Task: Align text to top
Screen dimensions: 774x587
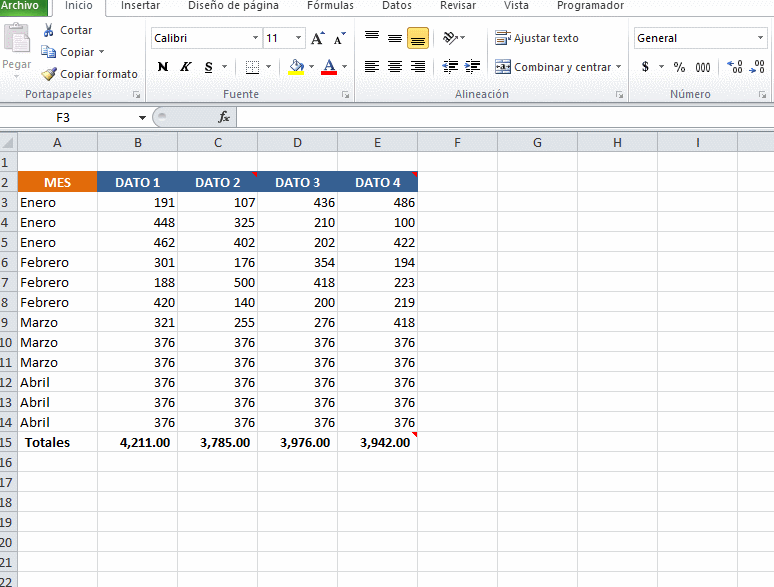Action: pyautogui.click(x=372, y=38)
